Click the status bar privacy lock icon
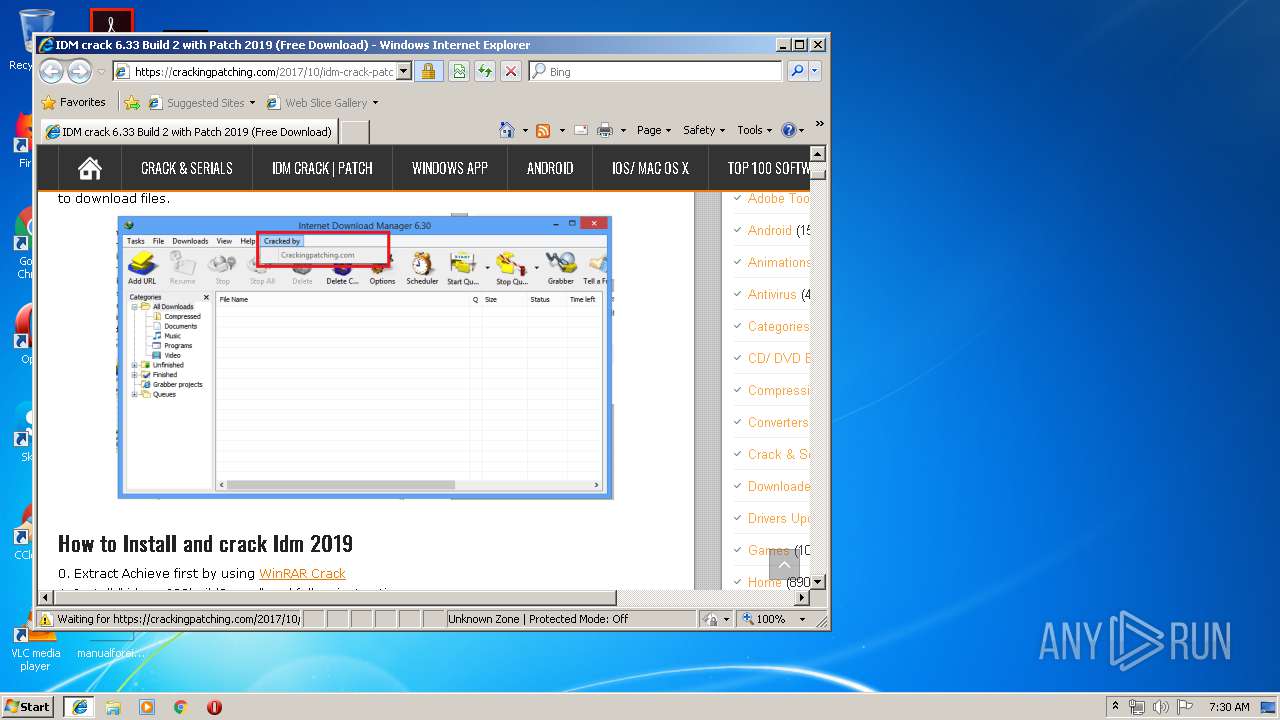This screenshot has width=1280, height=720. point(709,619)
